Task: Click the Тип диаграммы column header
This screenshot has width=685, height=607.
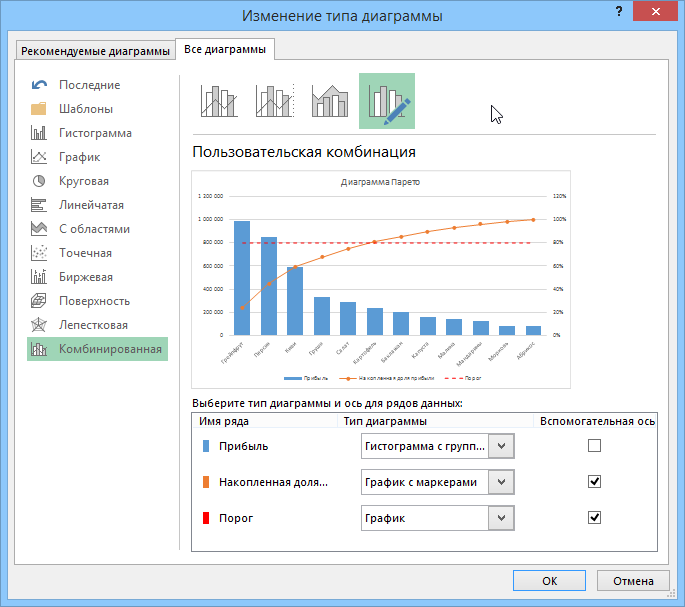Action: click(x=385, y=421)
